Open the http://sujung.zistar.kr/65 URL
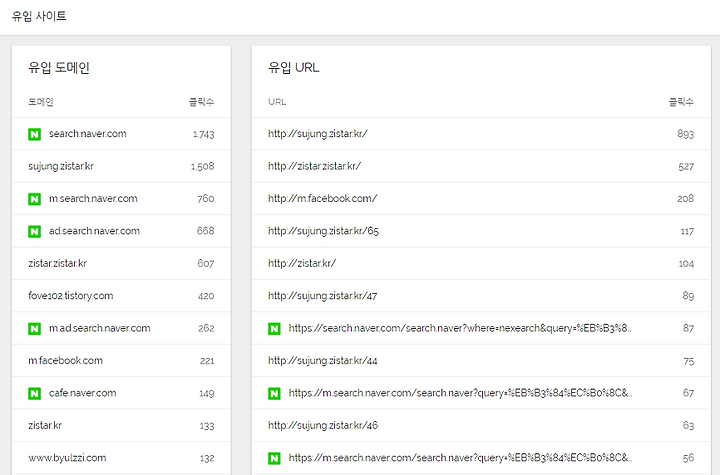Viewport: 720px width, 475px height. 323,231
